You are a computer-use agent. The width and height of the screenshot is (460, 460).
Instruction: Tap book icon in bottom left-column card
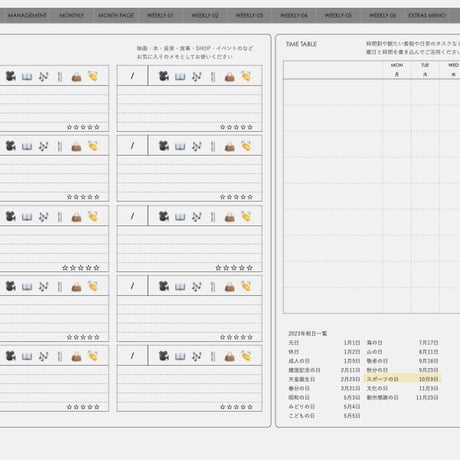(27, 357)
